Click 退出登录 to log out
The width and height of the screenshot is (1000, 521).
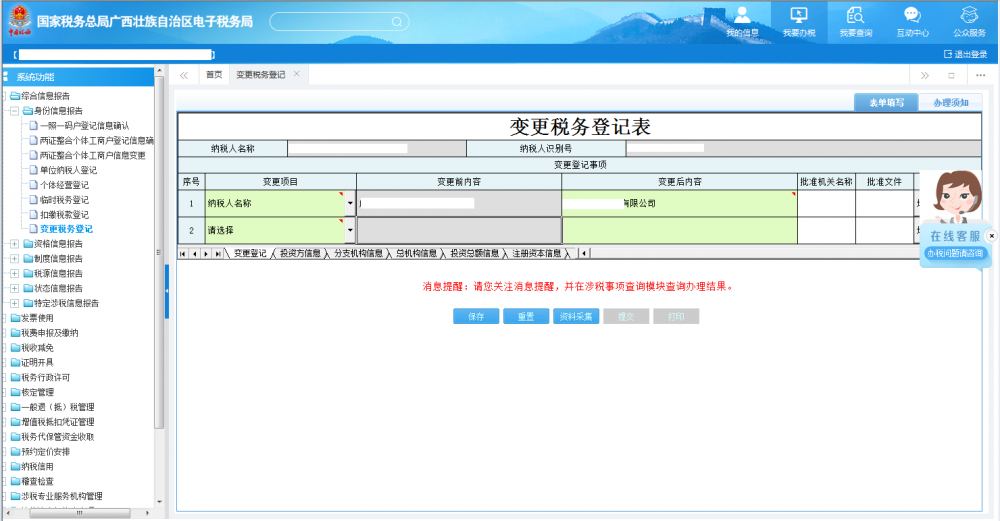(965, 54)
